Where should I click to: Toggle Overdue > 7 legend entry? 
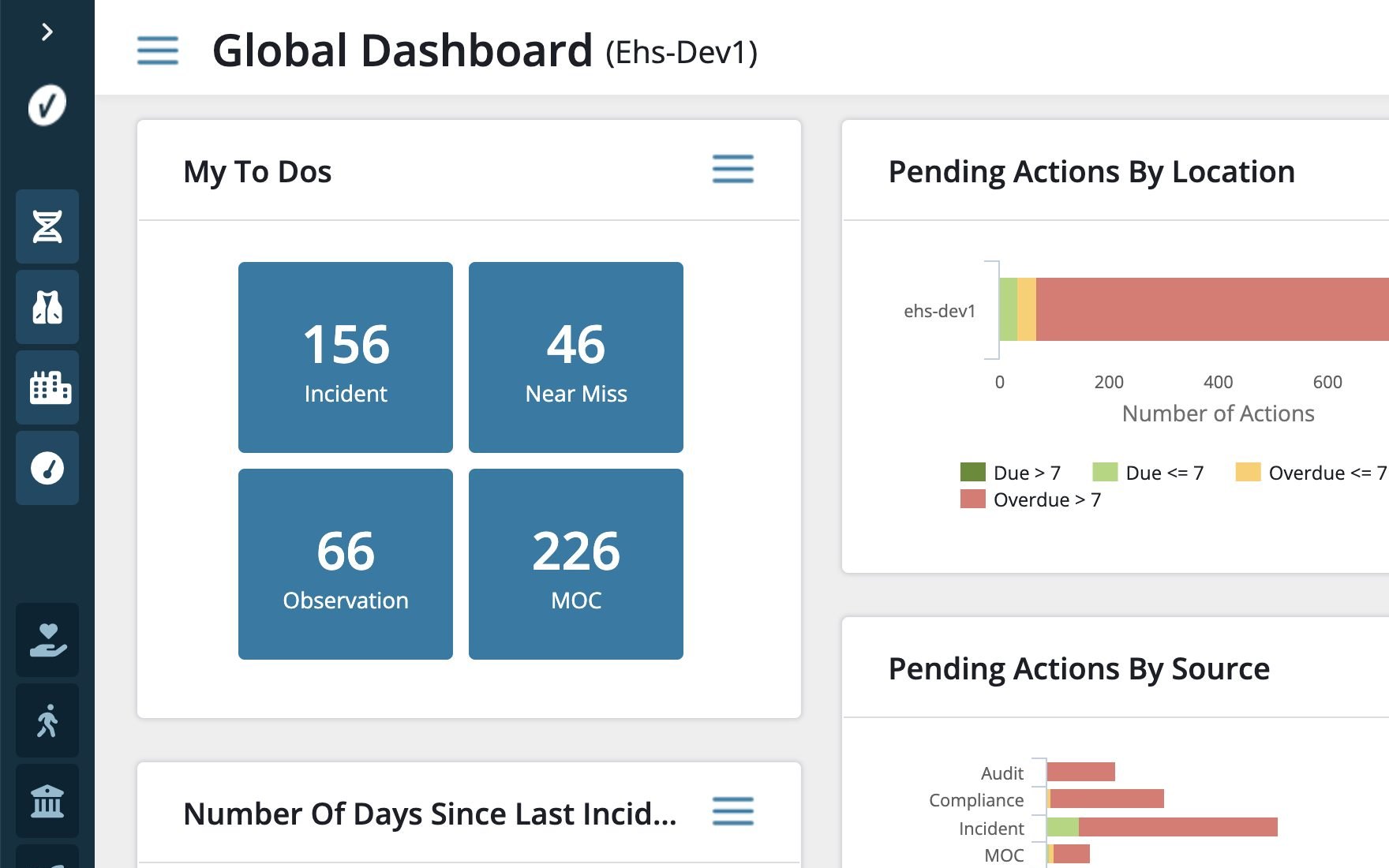[x=1031, y=499]
